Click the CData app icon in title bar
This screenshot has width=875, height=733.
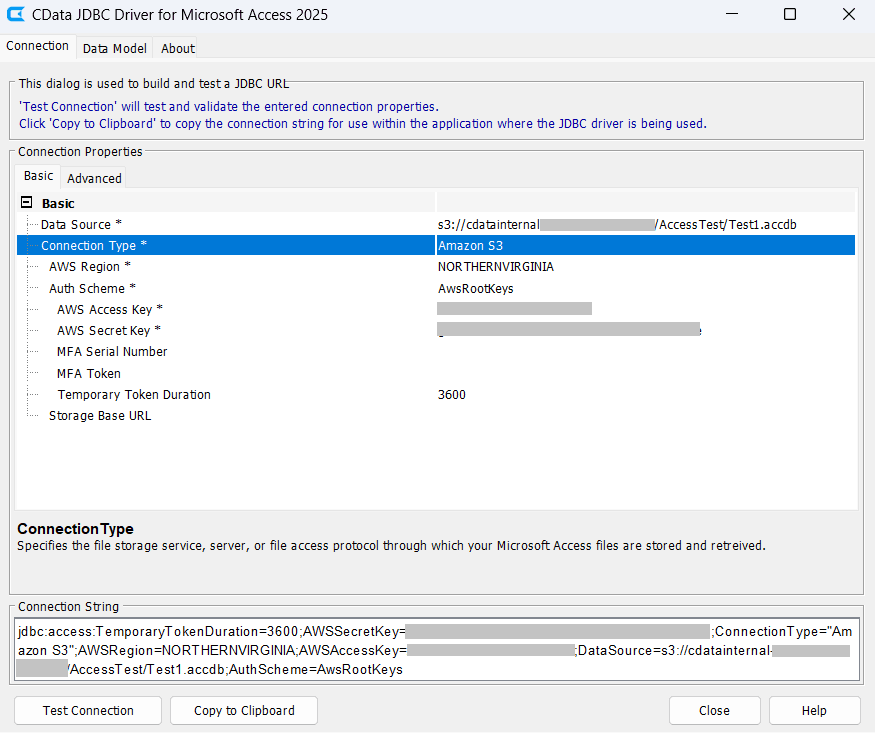(16, 15)
